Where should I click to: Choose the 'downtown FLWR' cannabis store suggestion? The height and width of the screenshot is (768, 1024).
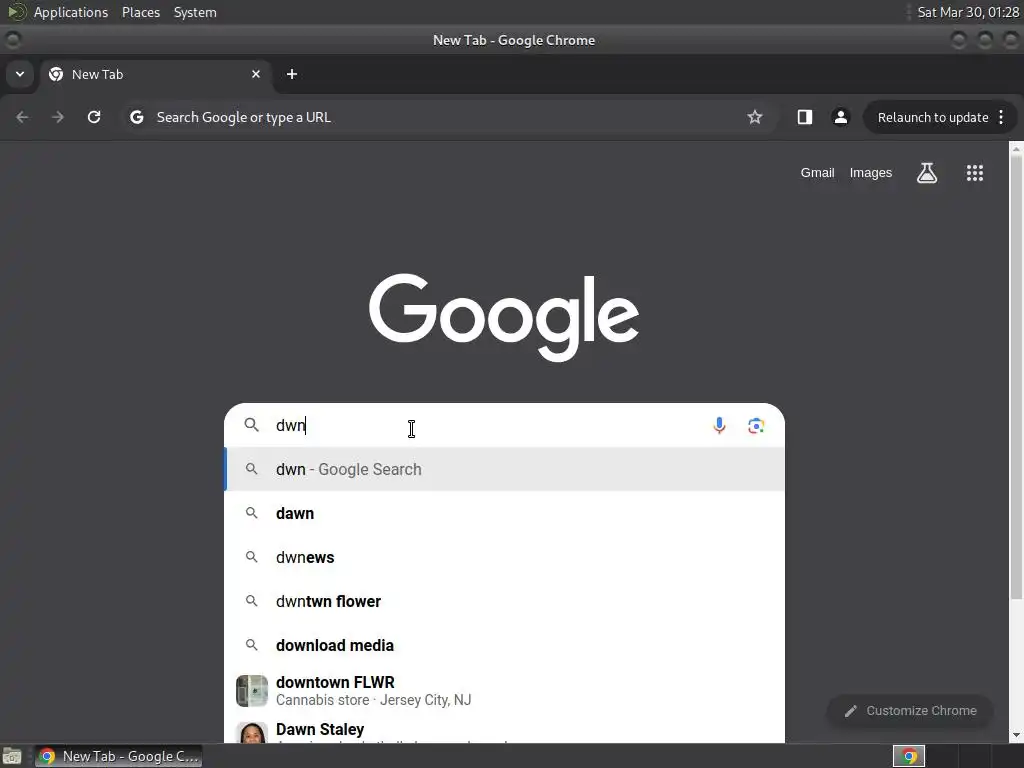tap(504, 691)
